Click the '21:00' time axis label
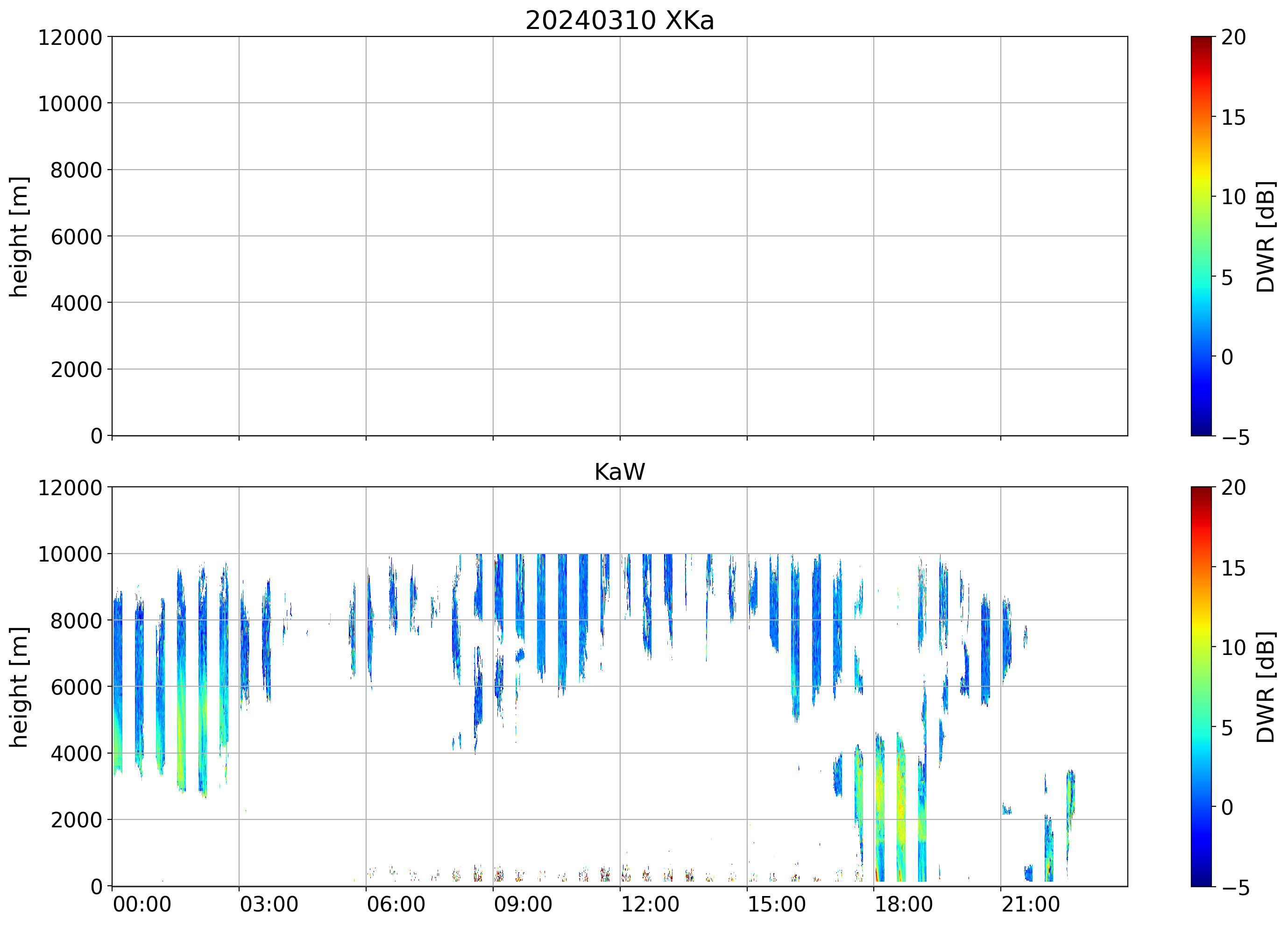 (x=1030, y=904)
